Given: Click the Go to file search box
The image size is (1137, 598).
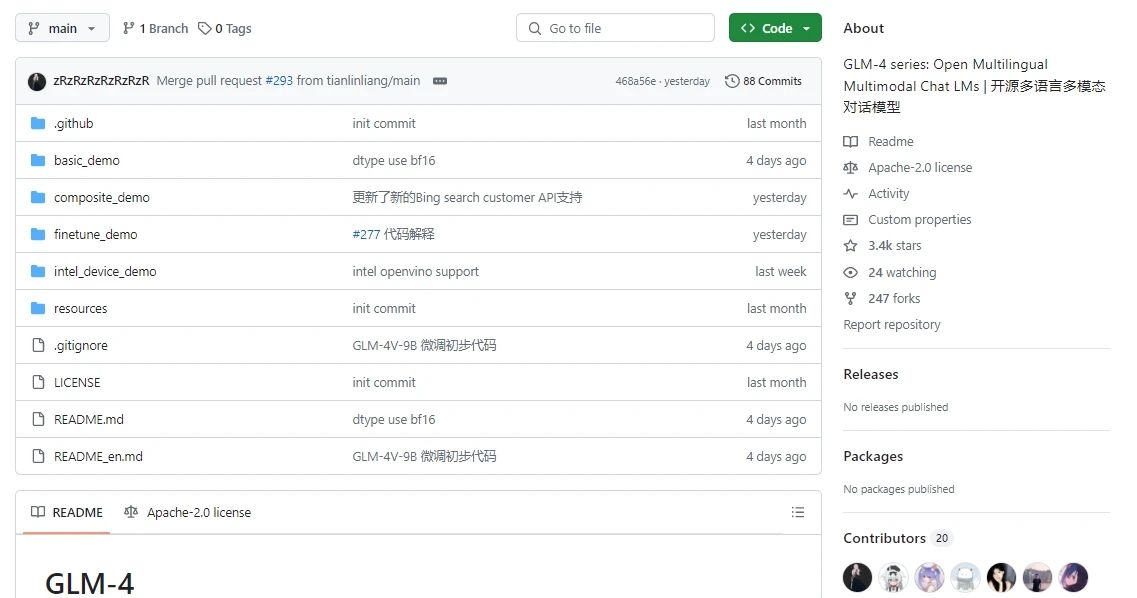Looking at the screenshot, I should pyautogui.click(x=615, y=28).
